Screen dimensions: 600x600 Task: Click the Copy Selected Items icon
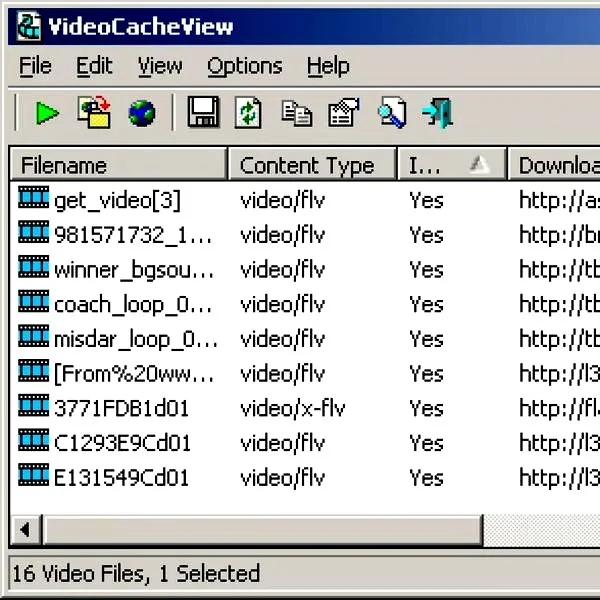coord(297,113)
